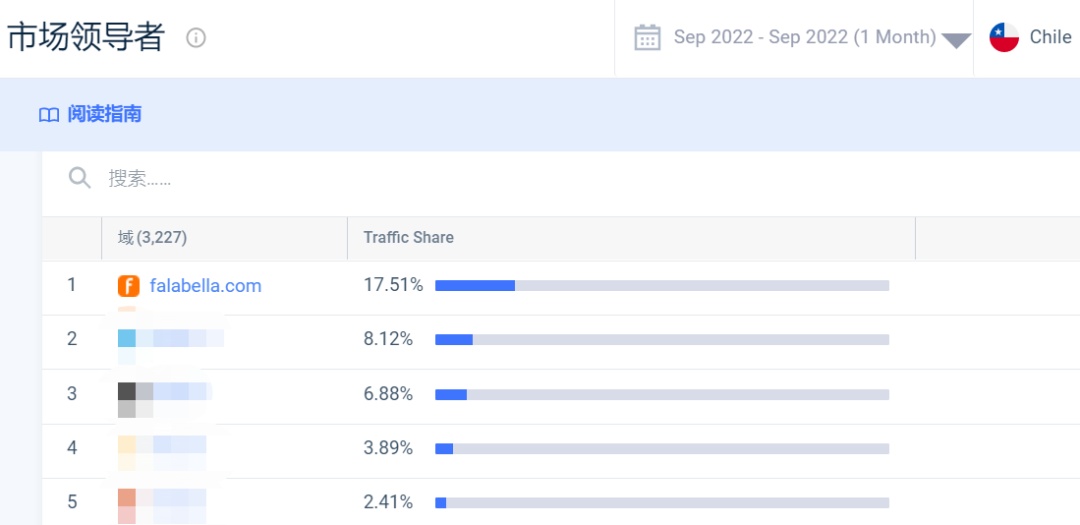Open the Sep 2022 date range selector
The height and width of the screenshot is (525, 1080).
point(804,38)
